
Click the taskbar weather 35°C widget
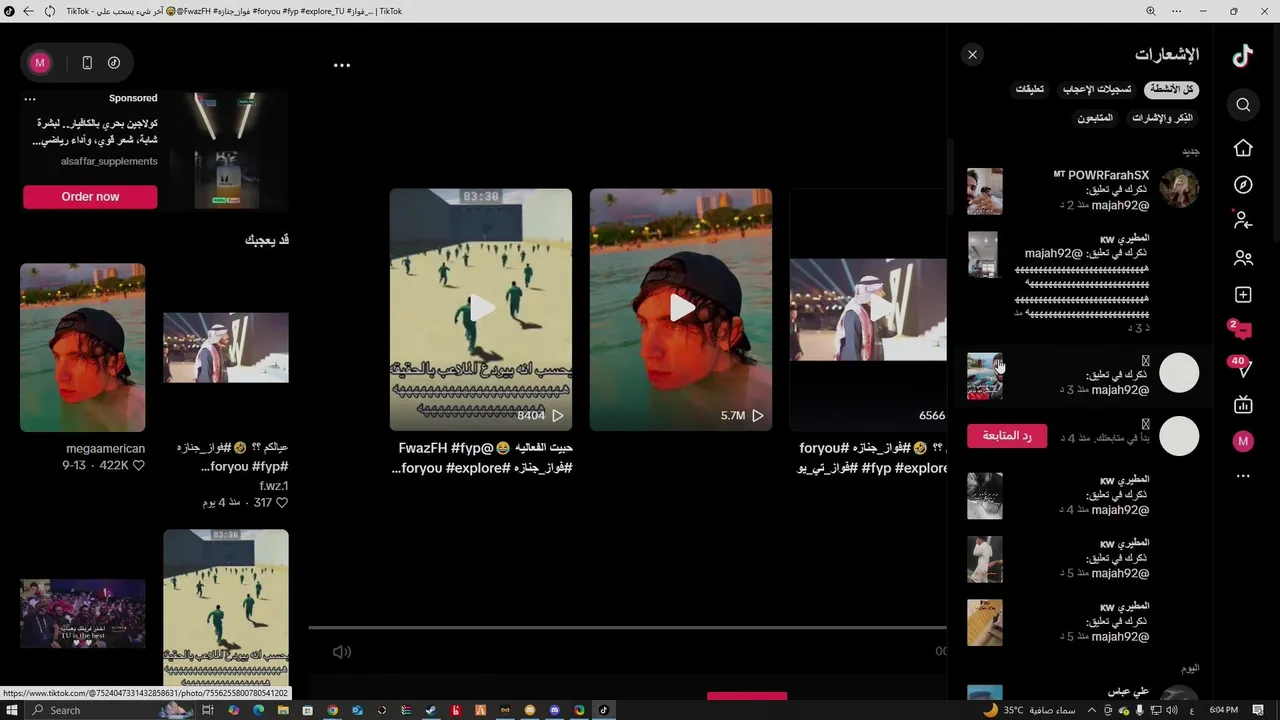tap(1028, 710)
